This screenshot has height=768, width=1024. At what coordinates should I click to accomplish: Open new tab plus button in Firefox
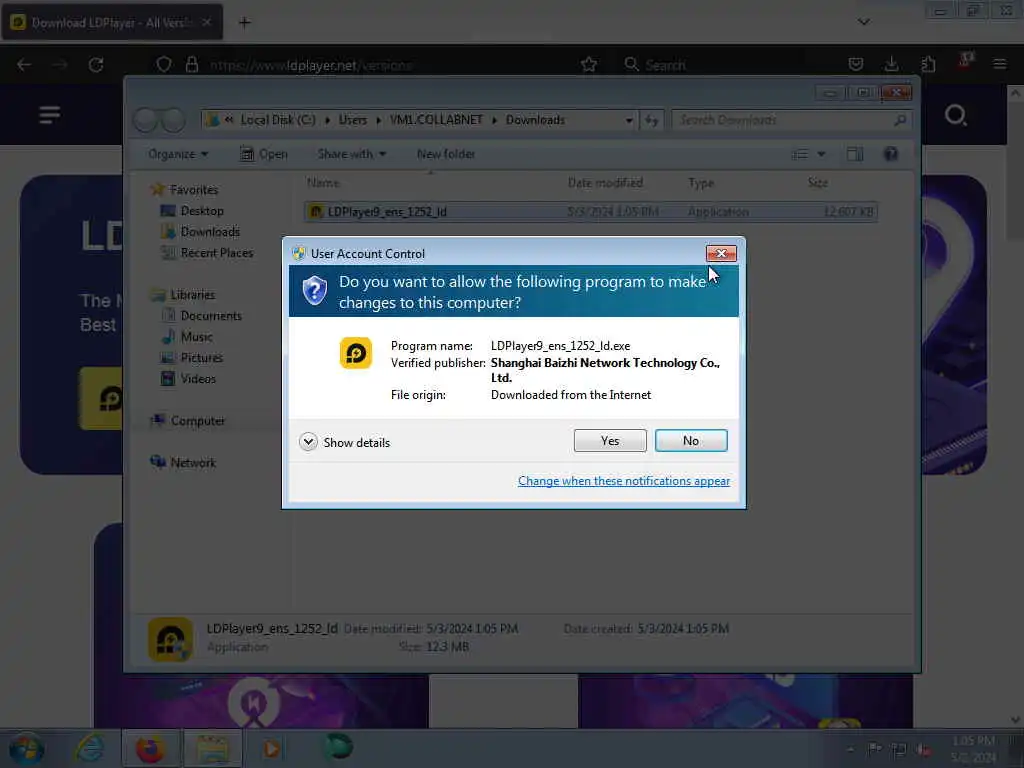(x=244, y=23)
